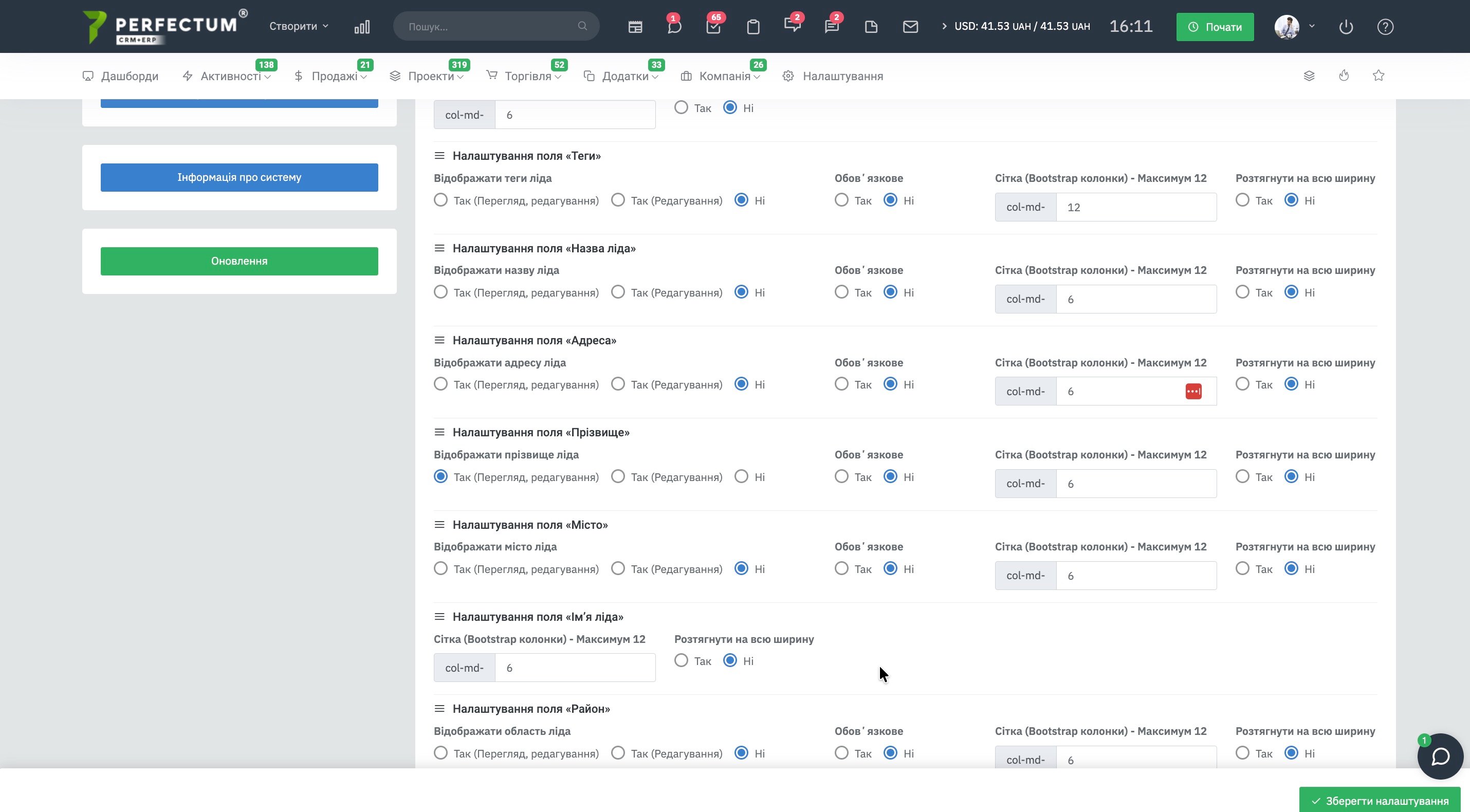Click the calendar icon in top bar
This screenshot has width=1470, height=812.
pyautogui.click(x=635, y=27)
